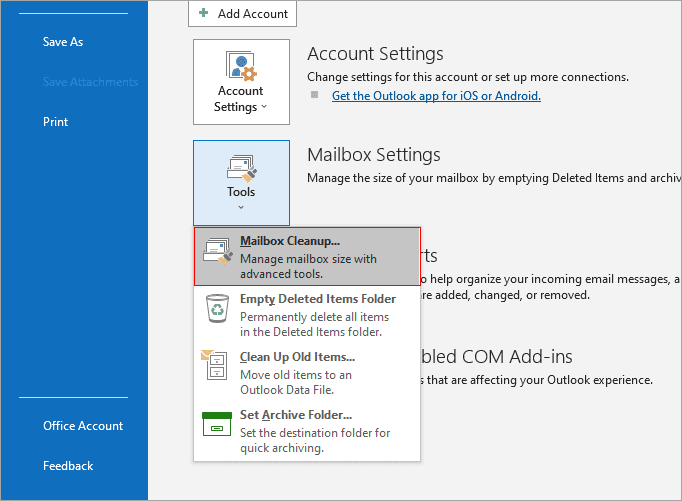Click the Tools mailbox brush icon

pos(241,168)
